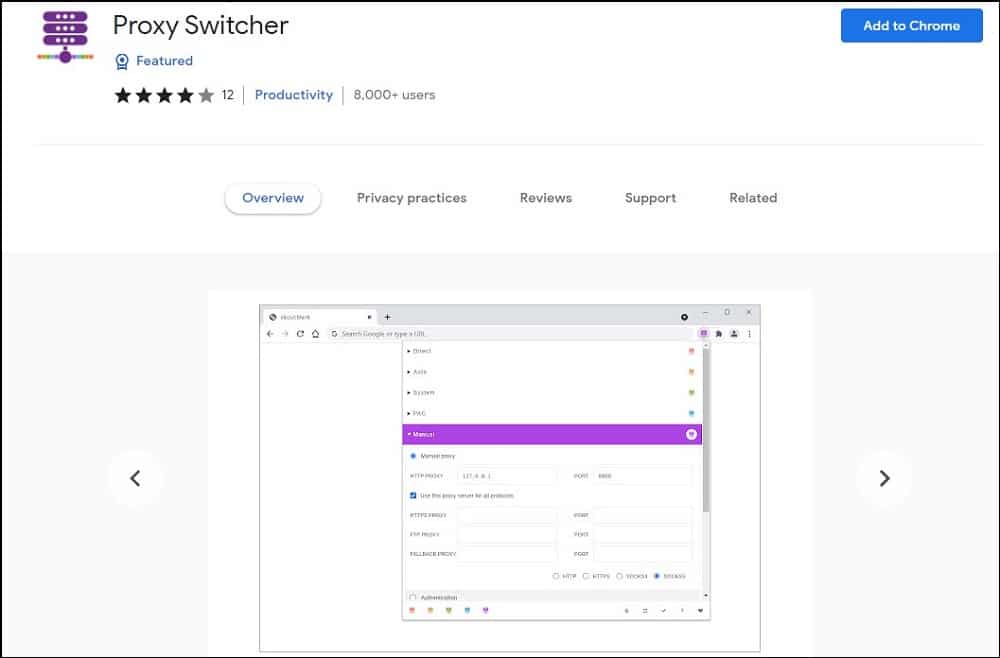Click the HTTP proxy address field
Screen dimensions: 1000x658
(507, 476)
